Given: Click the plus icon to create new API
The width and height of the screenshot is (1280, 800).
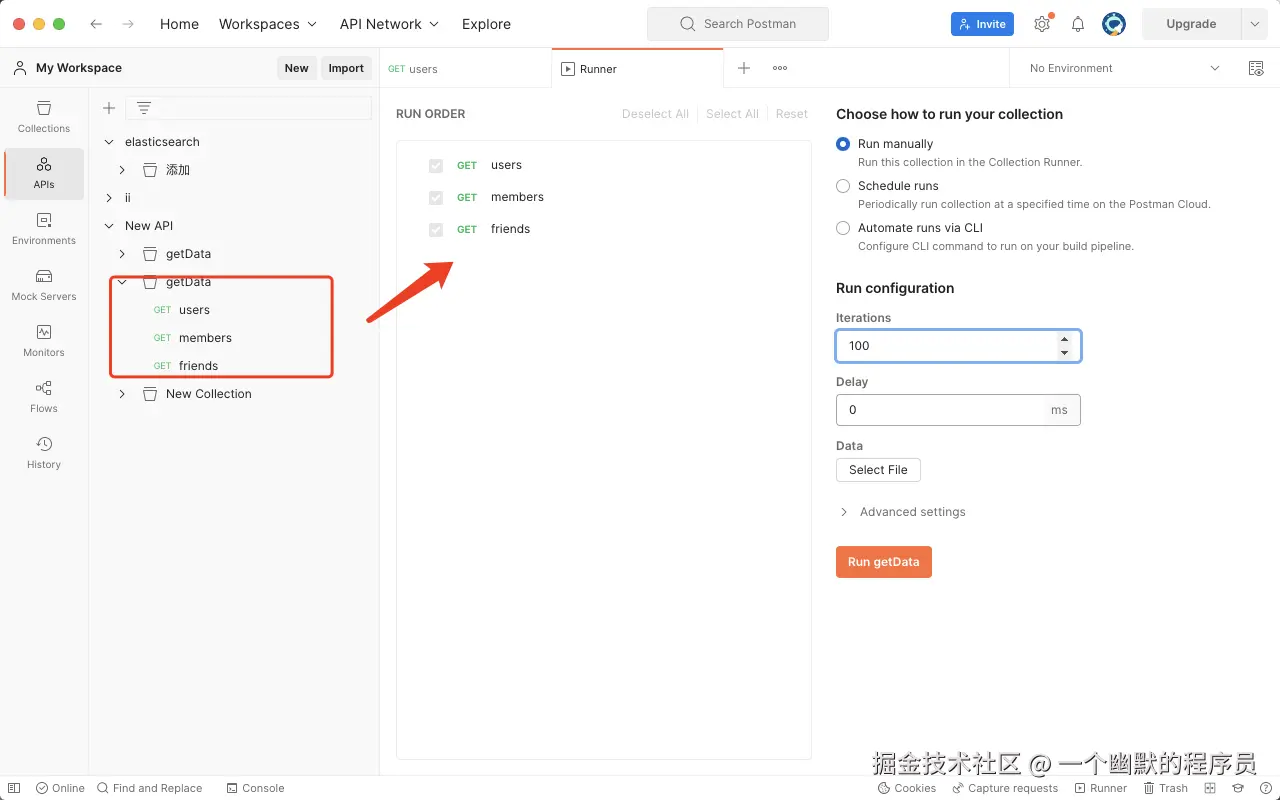Looking at the screenshot, I should tap(109, 108).
